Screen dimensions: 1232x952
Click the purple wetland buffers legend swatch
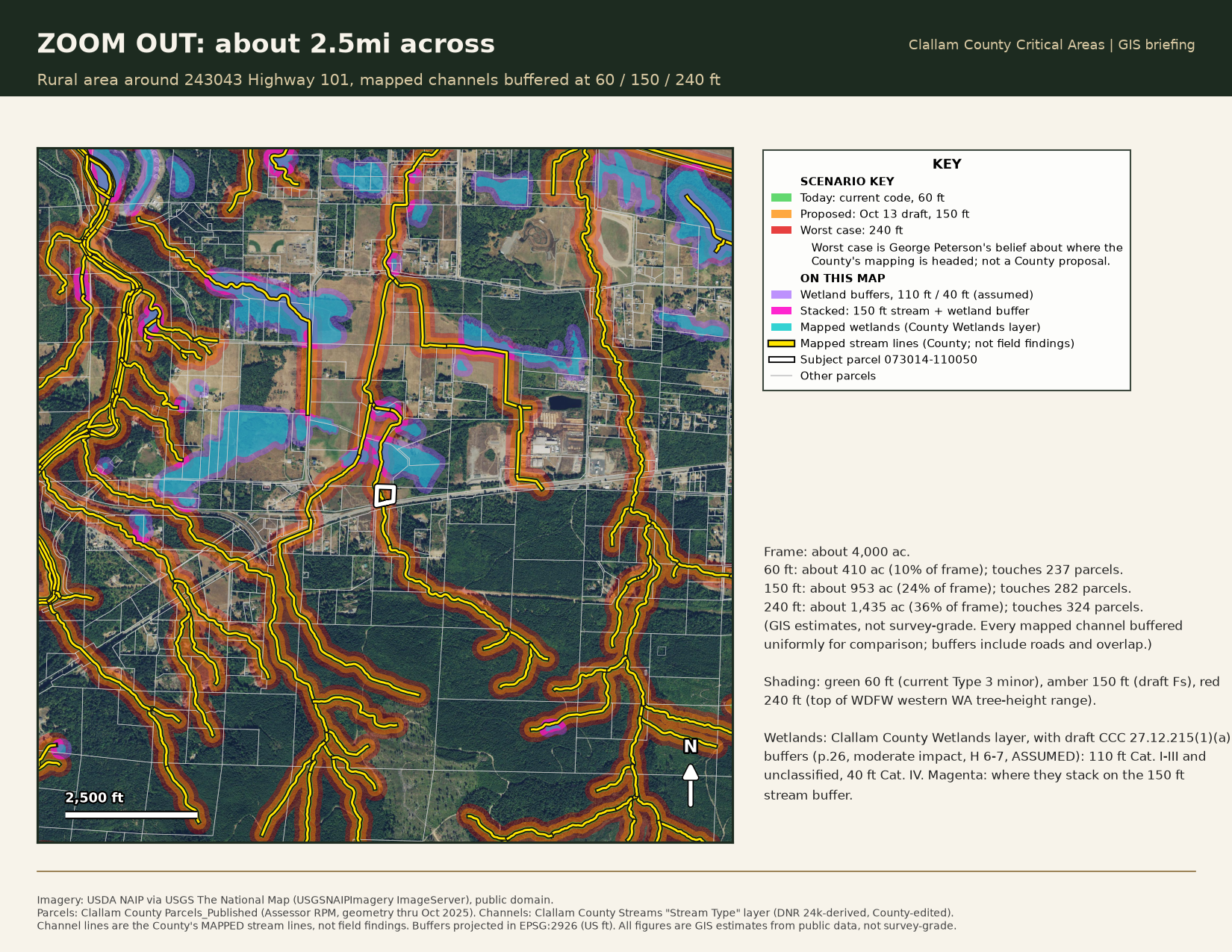[781, 295]
